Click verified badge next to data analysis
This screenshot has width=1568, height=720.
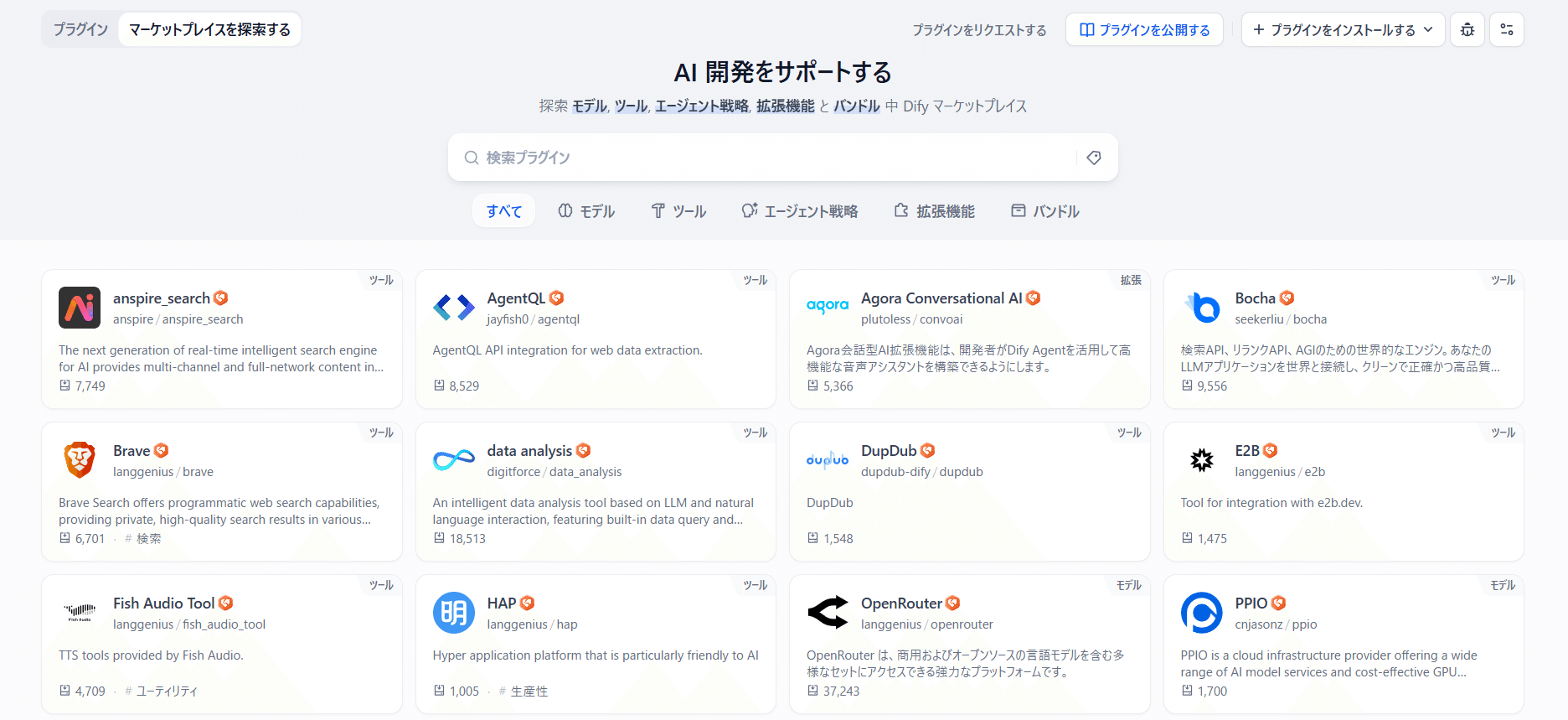tap(584, 451)
